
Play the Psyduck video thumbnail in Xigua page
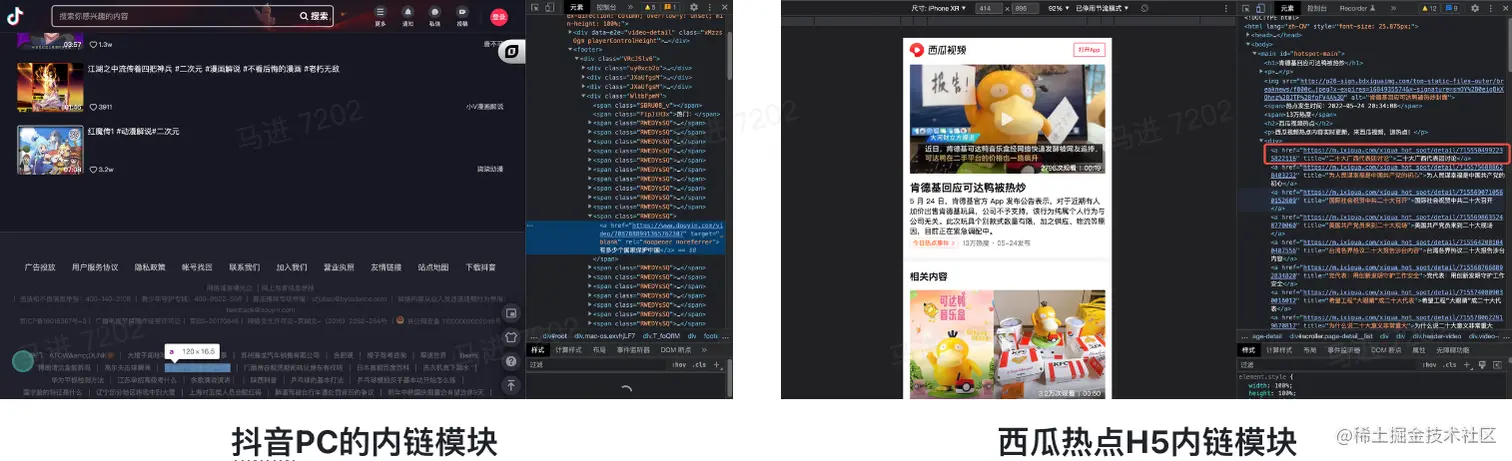[1007, 119]
